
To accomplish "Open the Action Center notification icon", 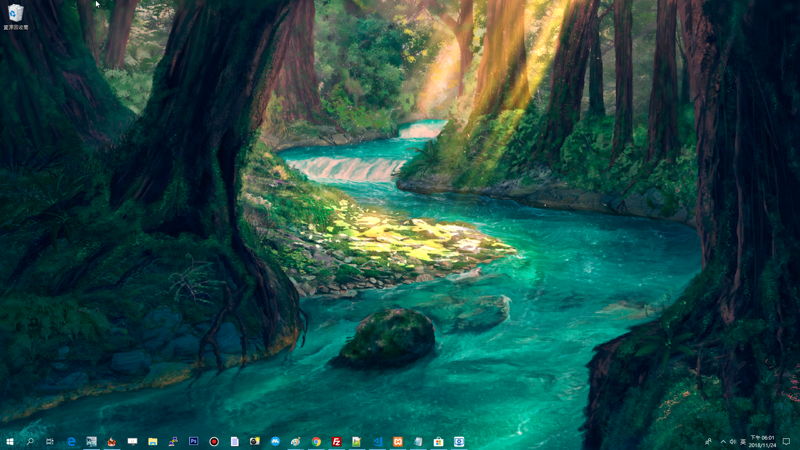I will (x=786, y=441).
